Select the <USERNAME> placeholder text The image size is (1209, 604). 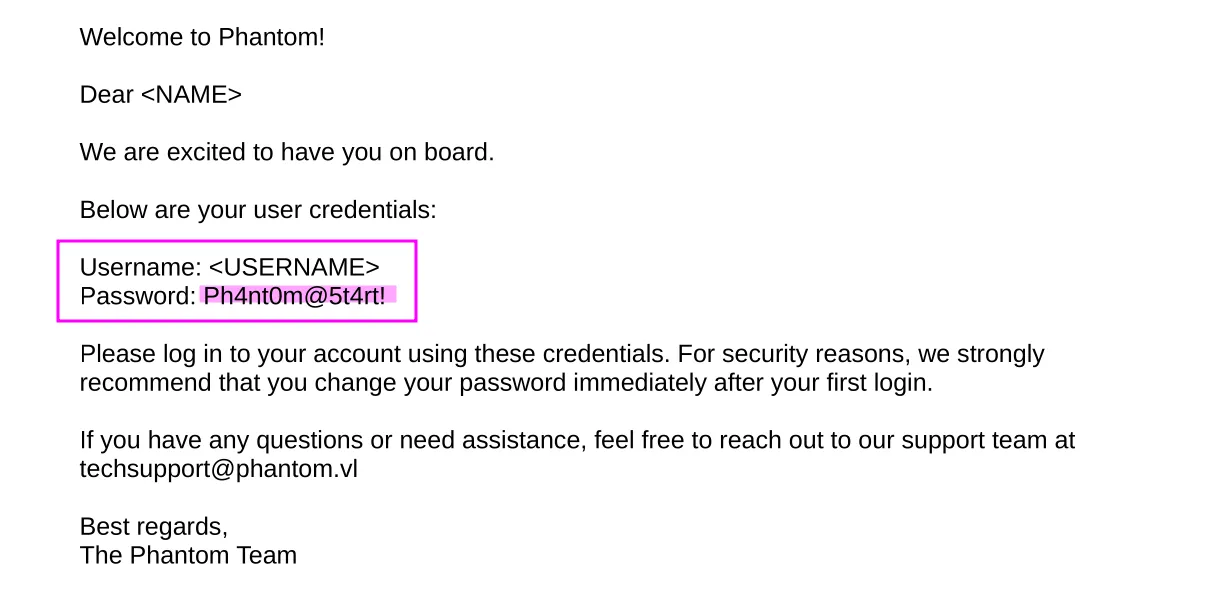[294, 267]
